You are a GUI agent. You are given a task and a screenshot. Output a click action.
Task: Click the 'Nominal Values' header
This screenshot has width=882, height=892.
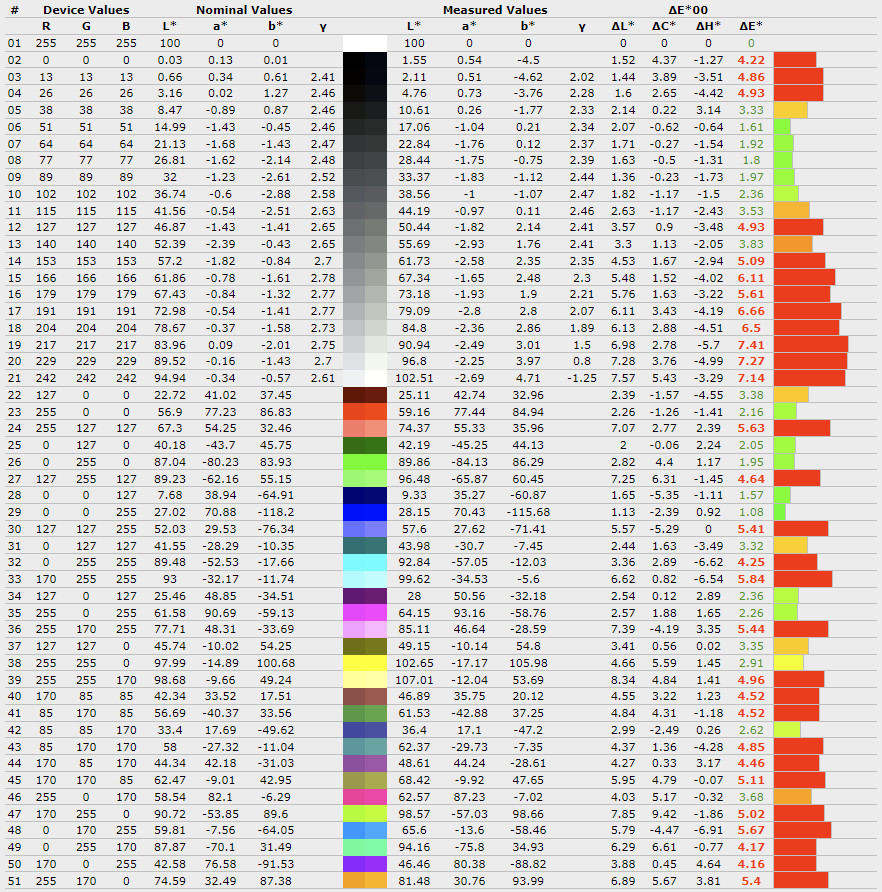[244, 10]
